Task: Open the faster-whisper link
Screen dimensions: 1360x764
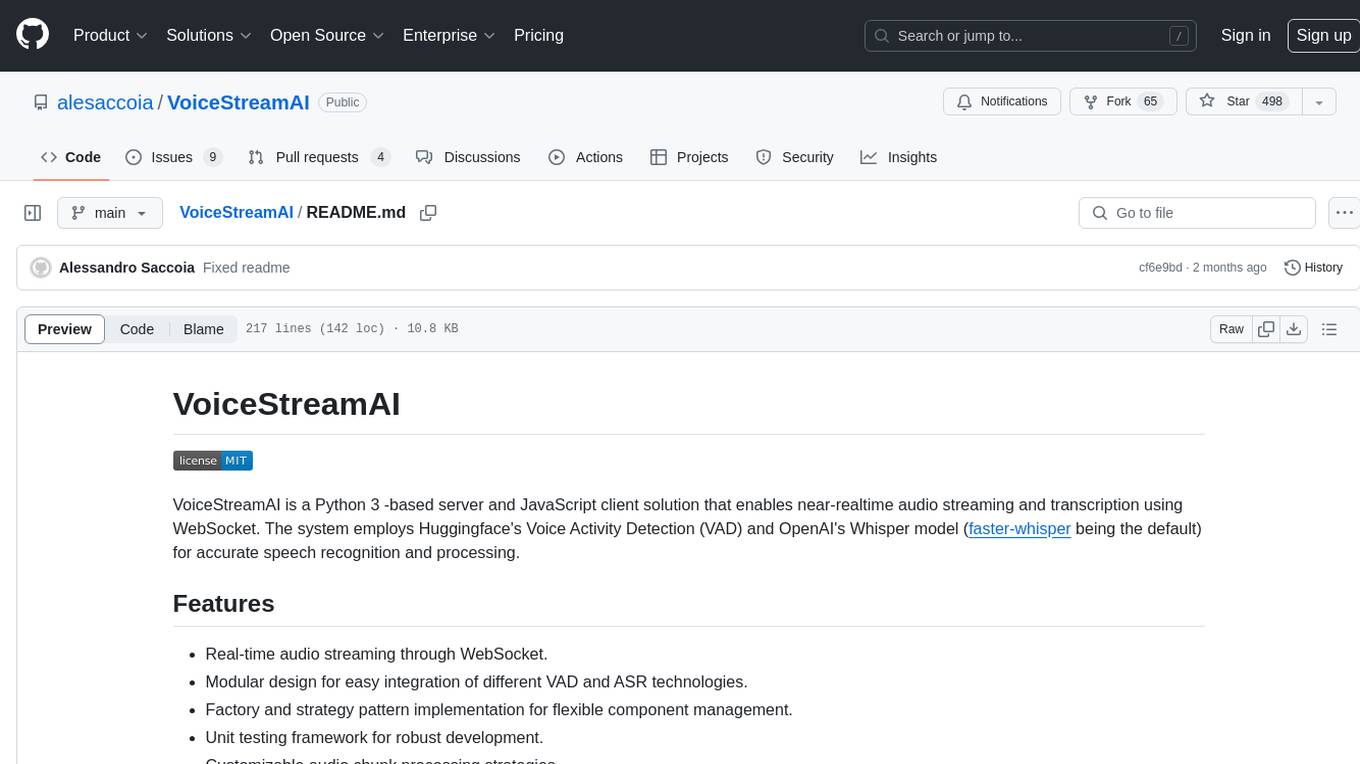Action: click(1019, 529)
